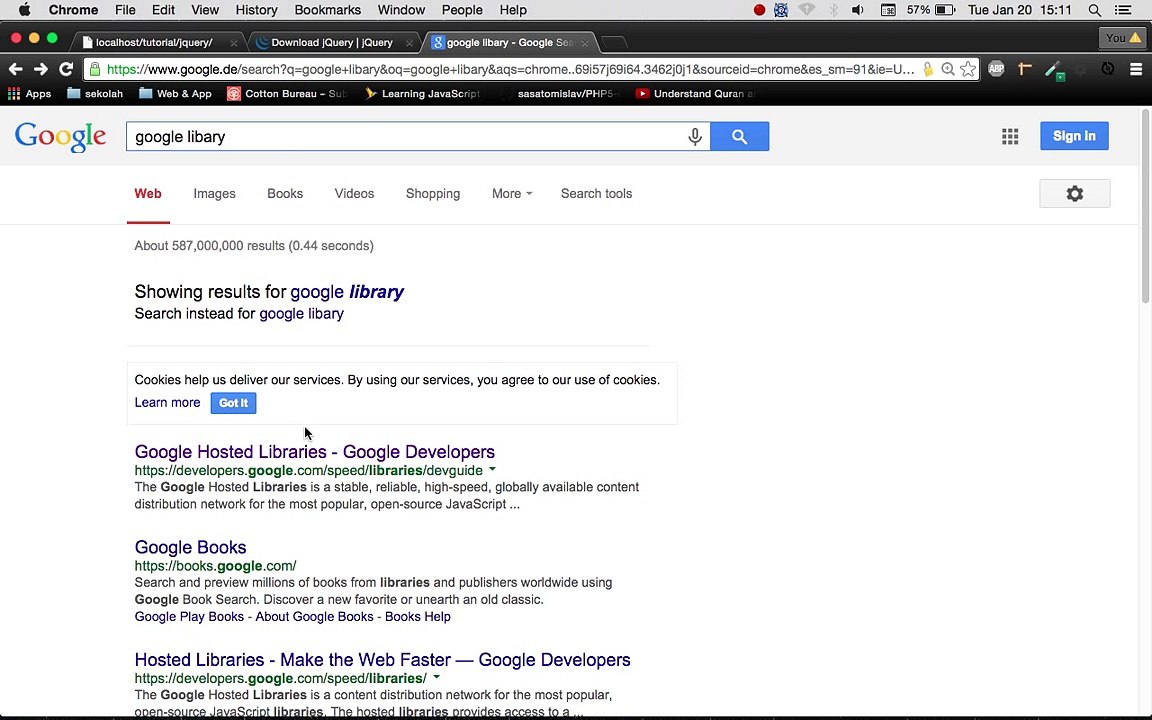Screen dimensions: 1152x720
Task: Search by voice using microphone icon
Action: [x=694, y=137]
